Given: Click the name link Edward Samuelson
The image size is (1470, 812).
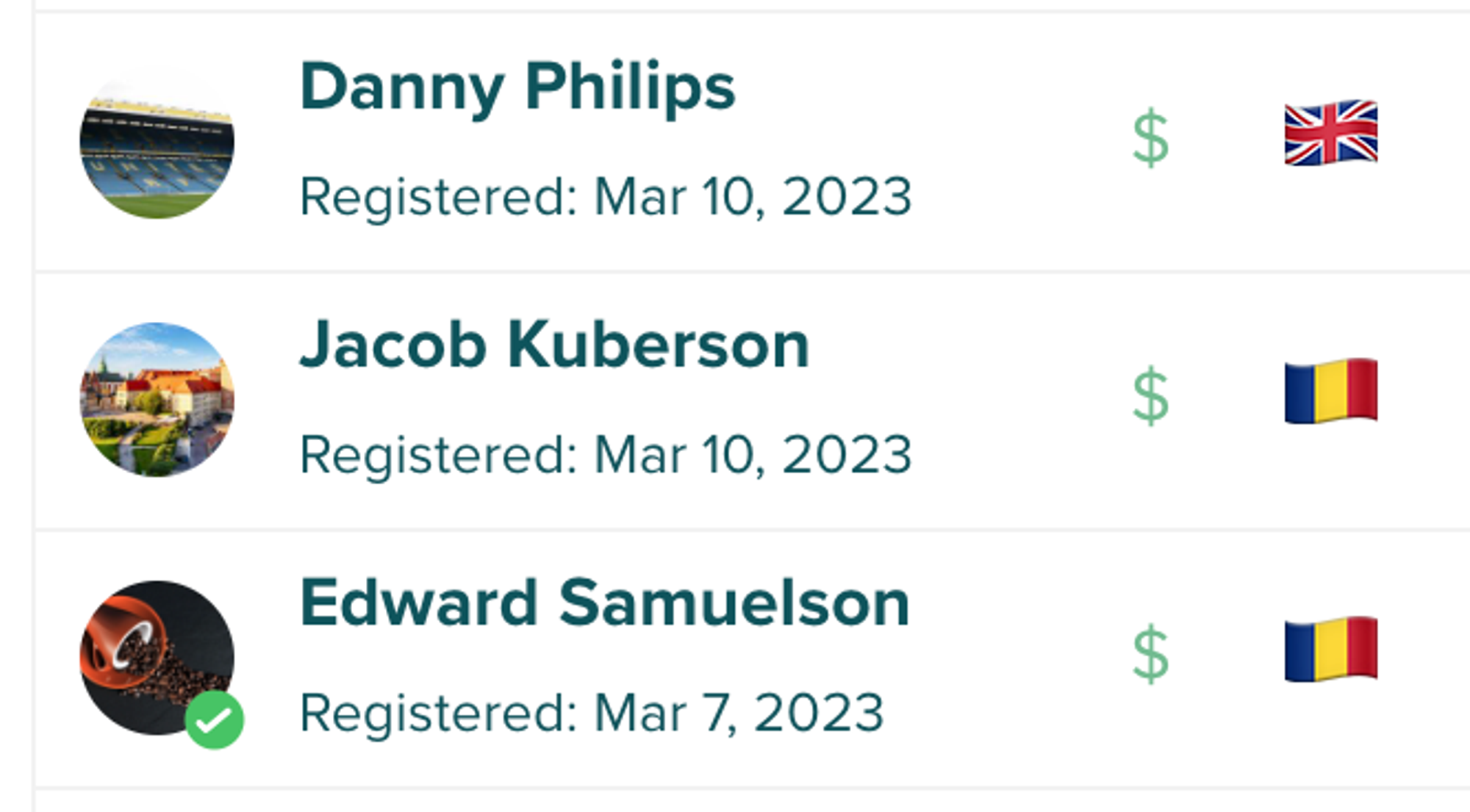Looking at the screenshot, I should (x=604, y=603).
